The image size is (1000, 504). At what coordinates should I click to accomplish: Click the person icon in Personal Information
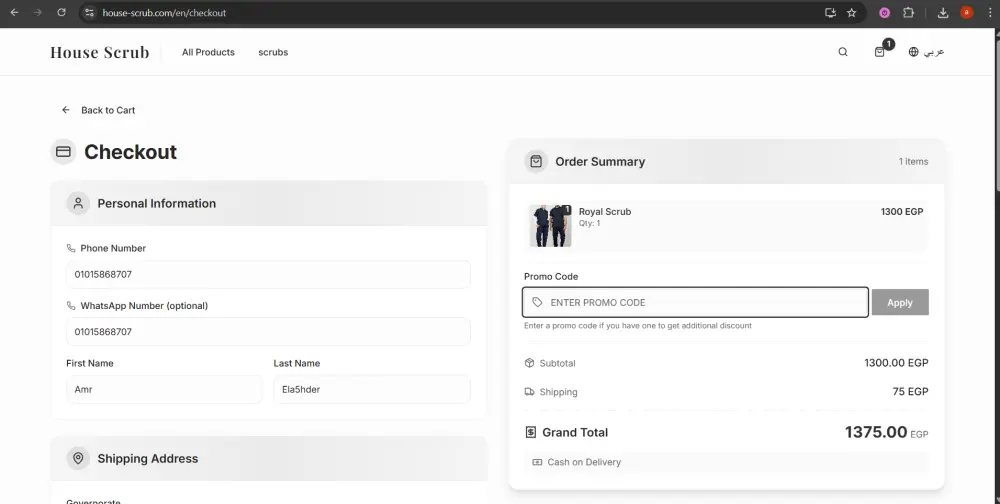(x=78, y=203)
